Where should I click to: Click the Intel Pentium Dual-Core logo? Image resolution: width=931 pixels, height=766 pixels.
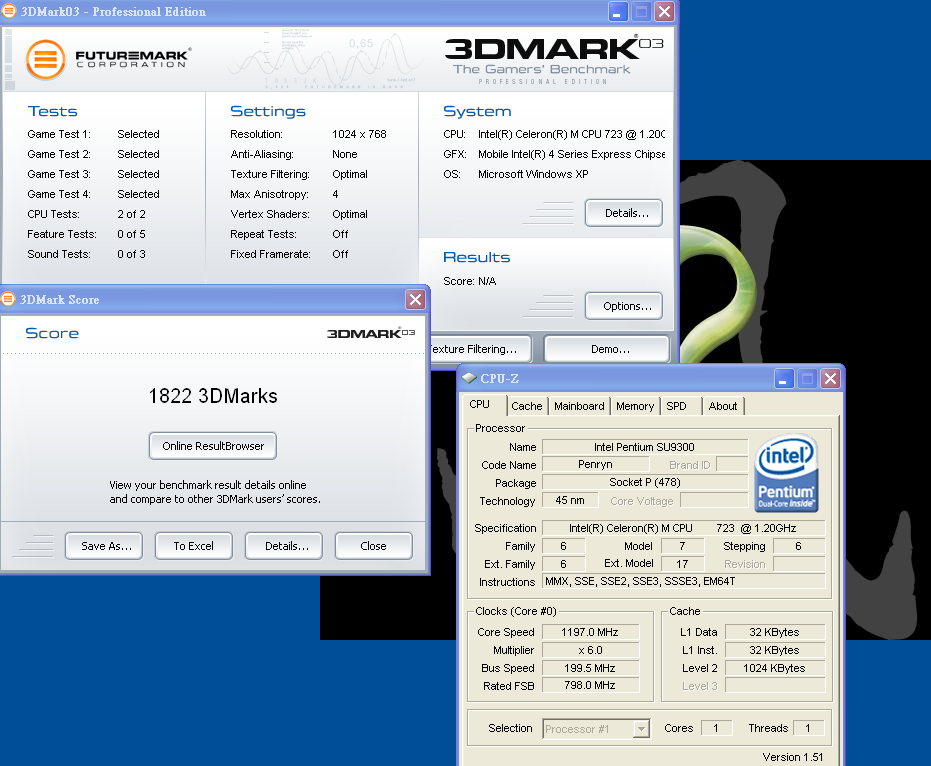point(786,473)
